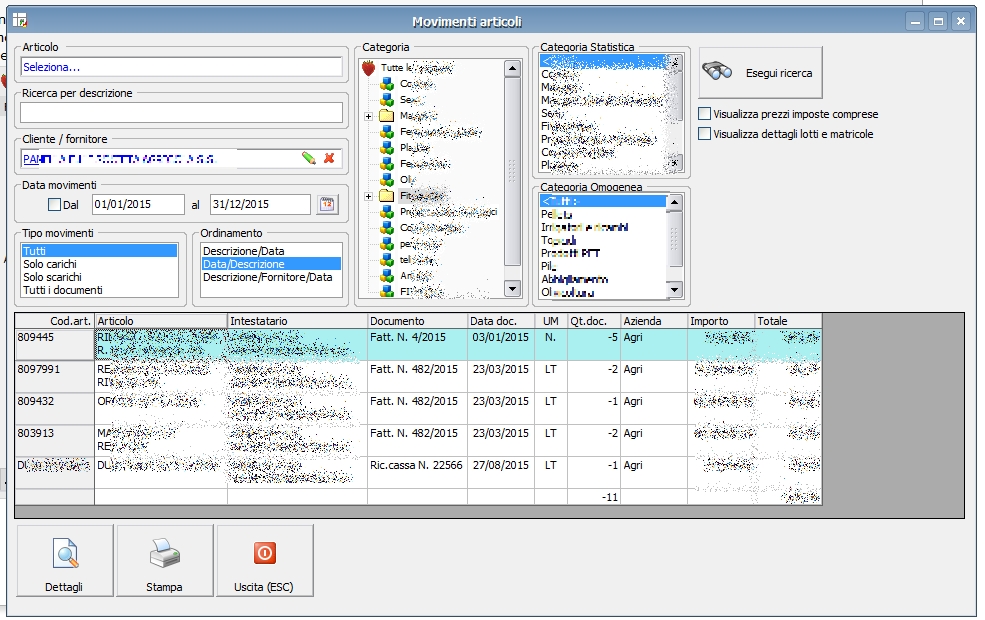Clear the customer with the red X icon
985x620 pixels.
pos(329,158)
